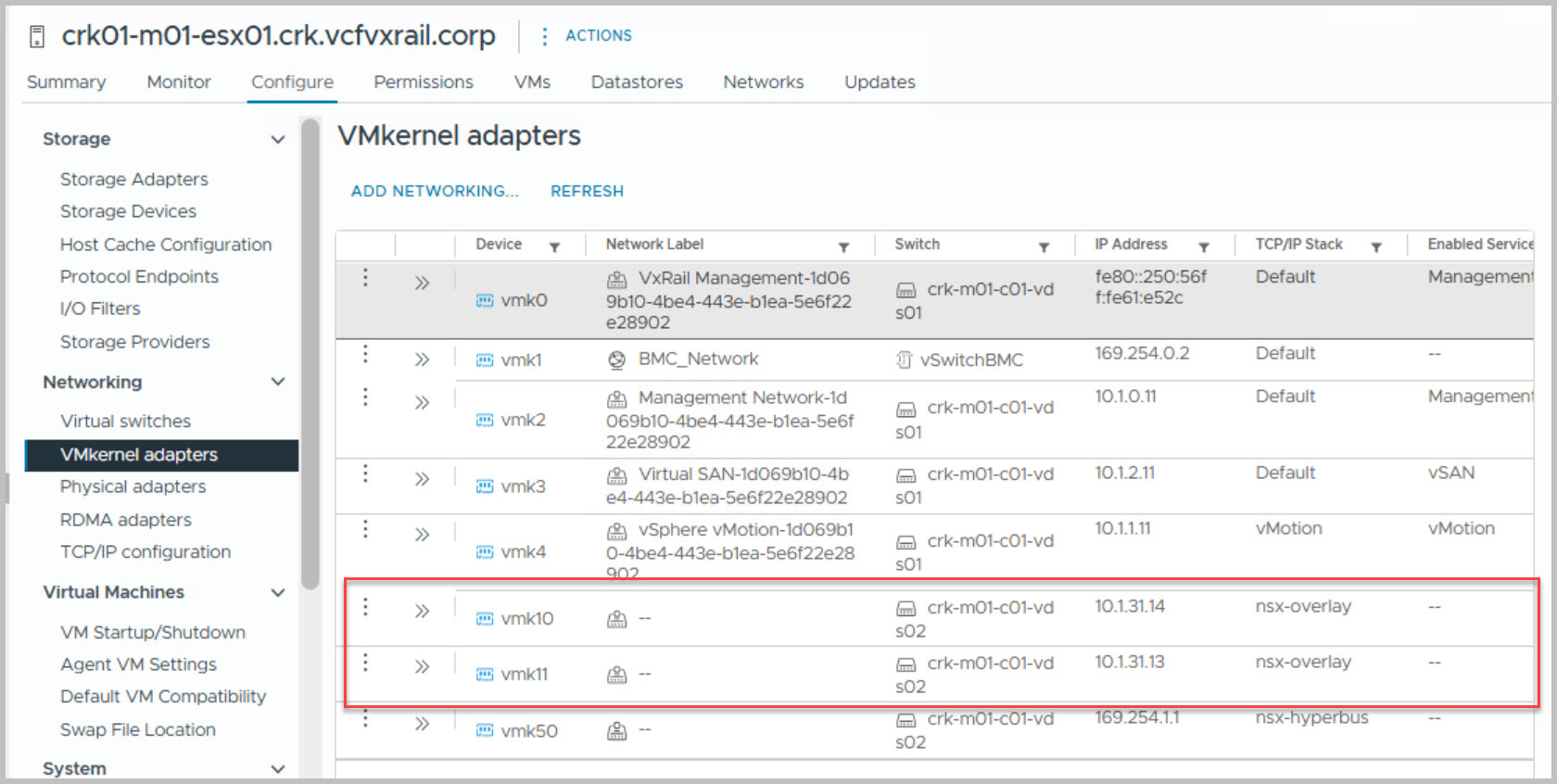Click the REFRESH button

click(587, 191)
